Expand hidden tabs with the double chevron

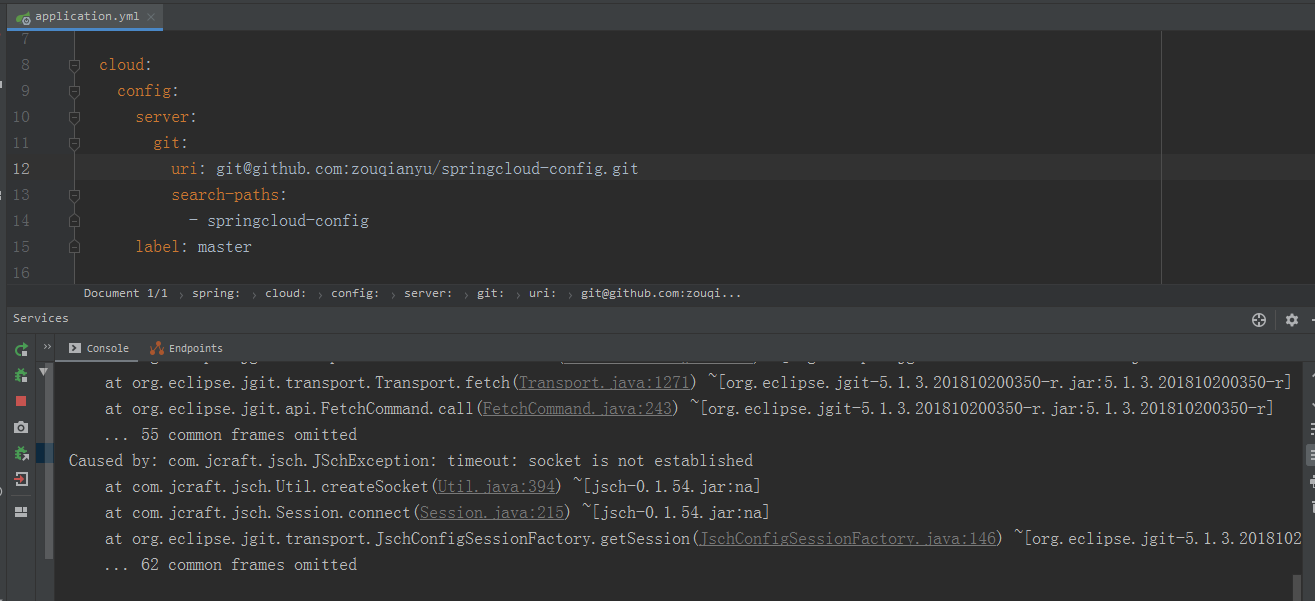tap(46, 347)
